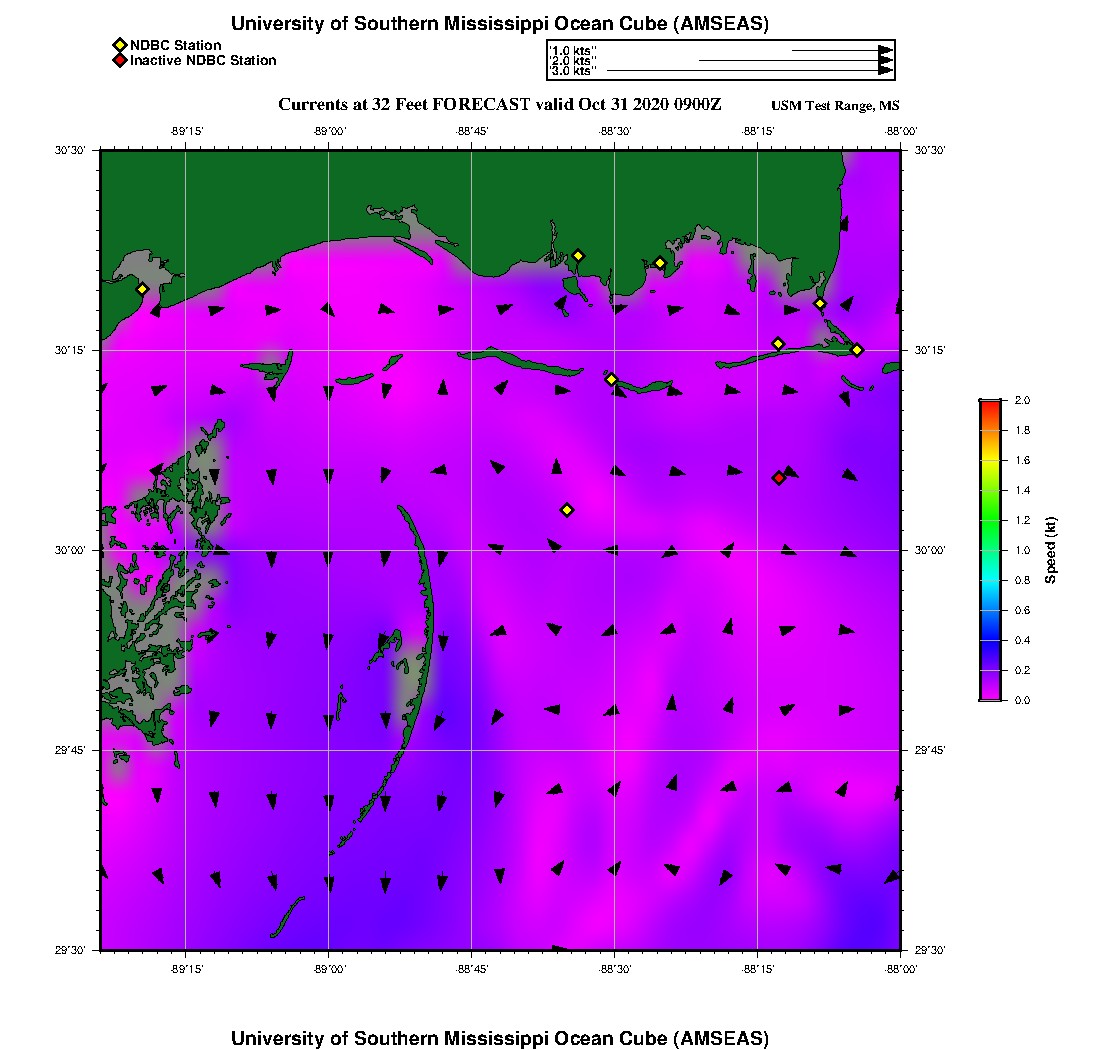Click the red top of the speed color bar
Screen dimensions: 1100x1050
(x=990, y=404)
